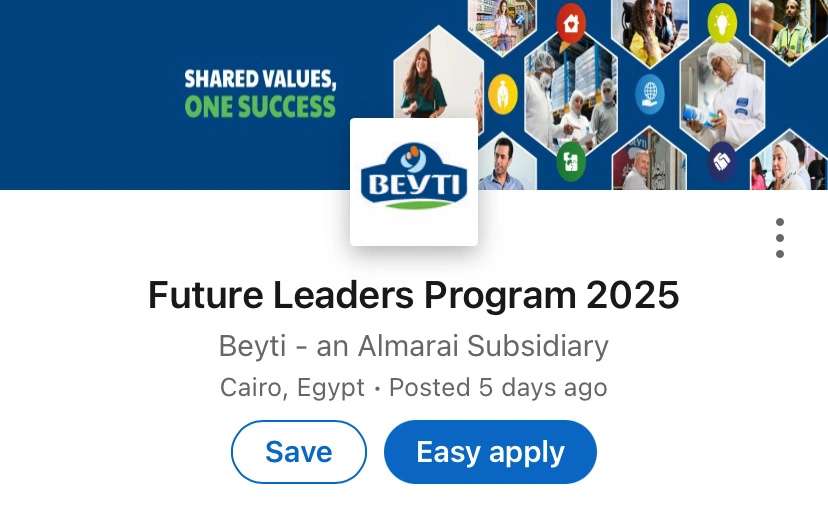Open the worker holding milk carton photo
828x512 pixels.
(728, 90)
